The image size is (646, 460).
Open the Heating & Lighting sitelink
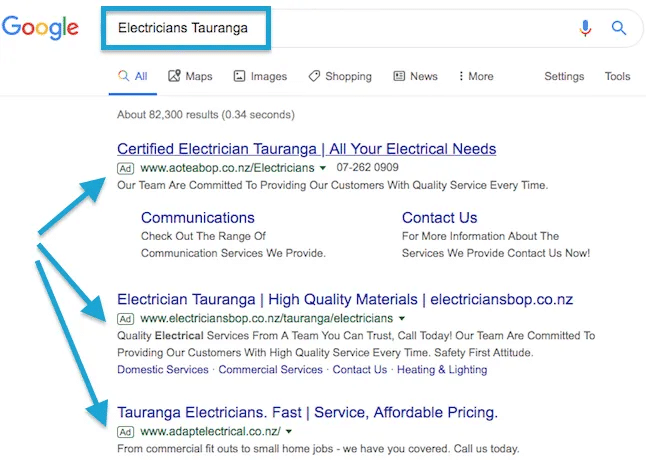click(442, 369)
